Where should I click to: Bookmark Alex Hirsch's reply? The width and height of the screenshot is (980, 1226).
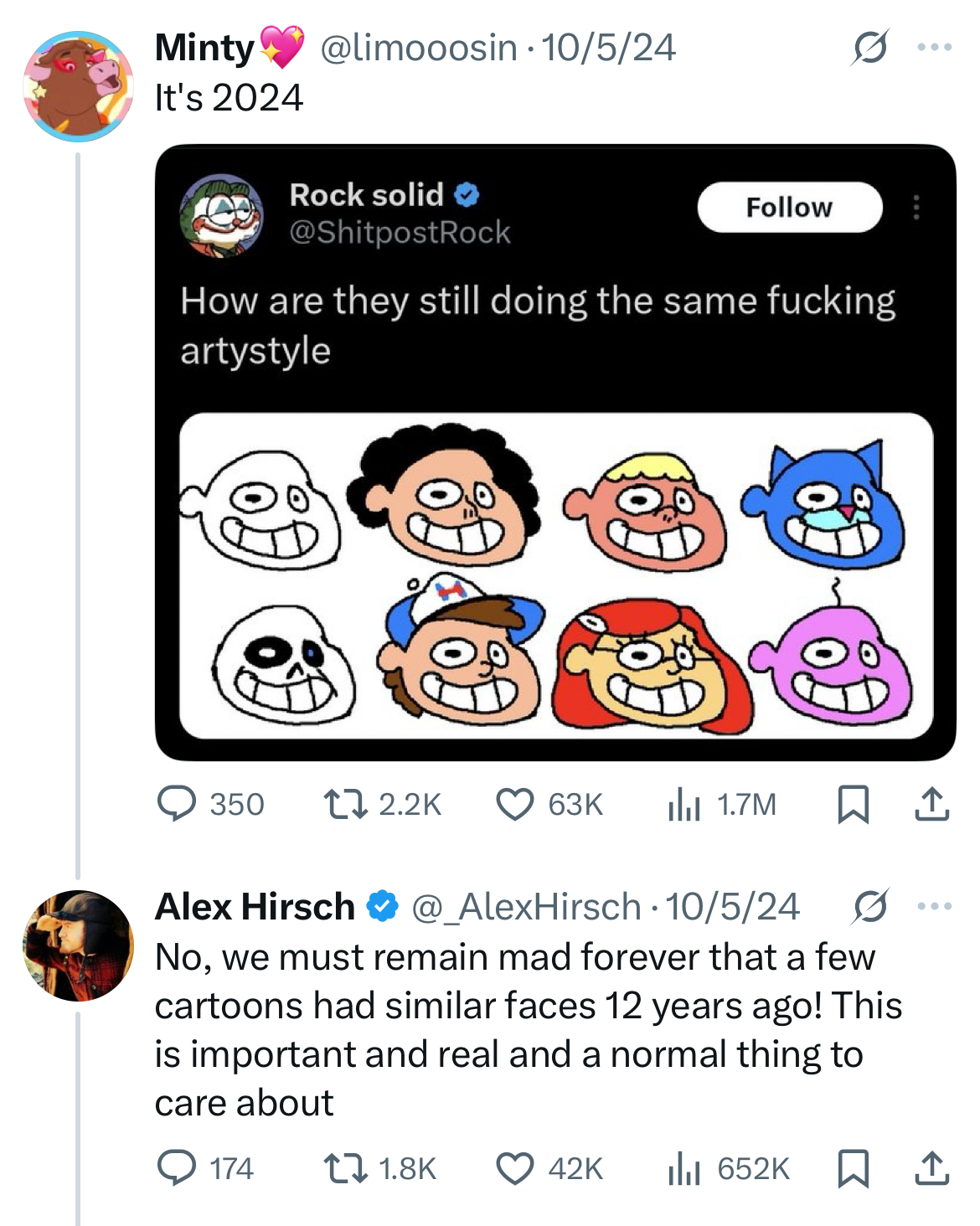pyautogui.click(x=853, y=1168)
